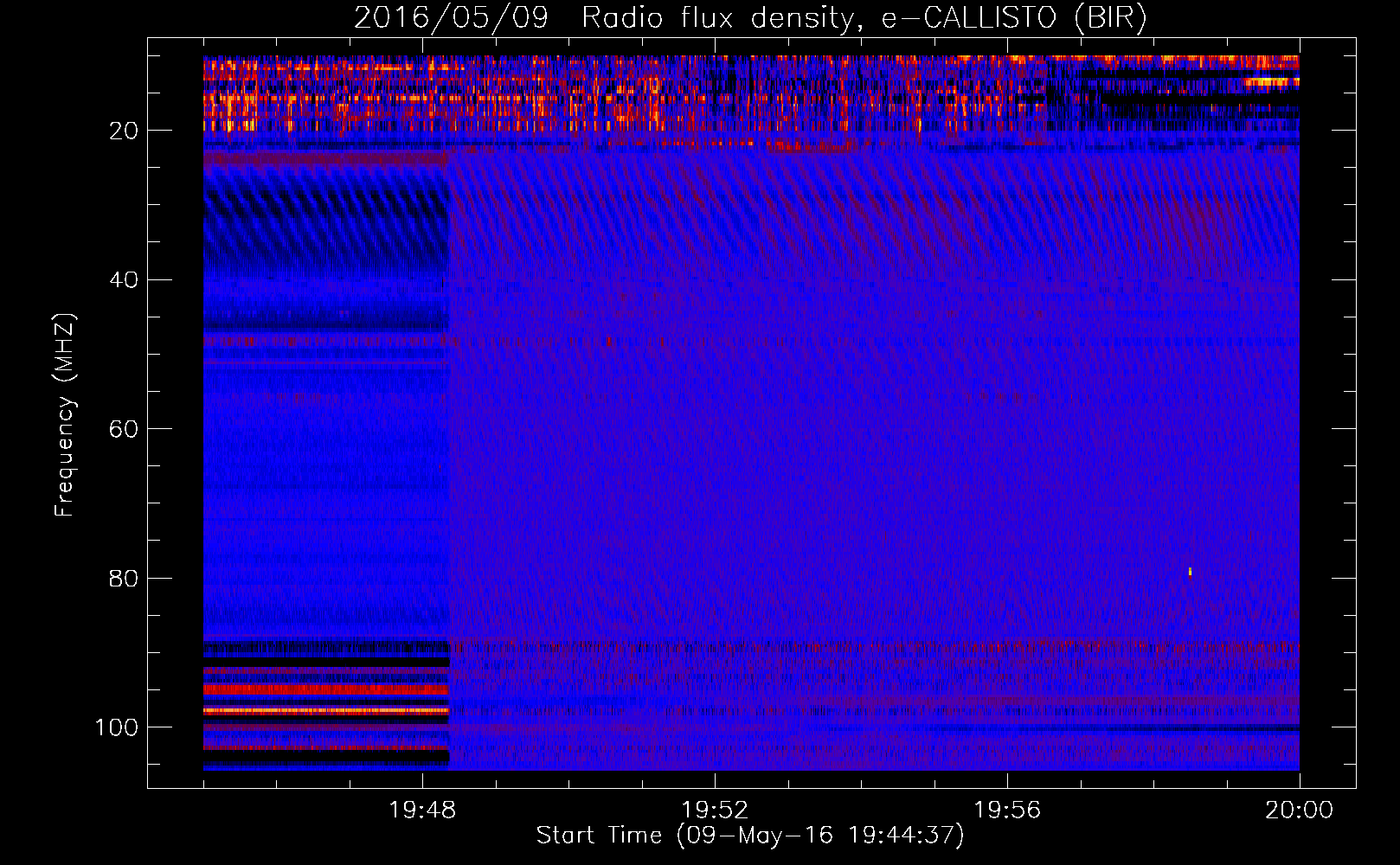
Task: Click the 19:52 time tick label
Action: coord(715,811)
